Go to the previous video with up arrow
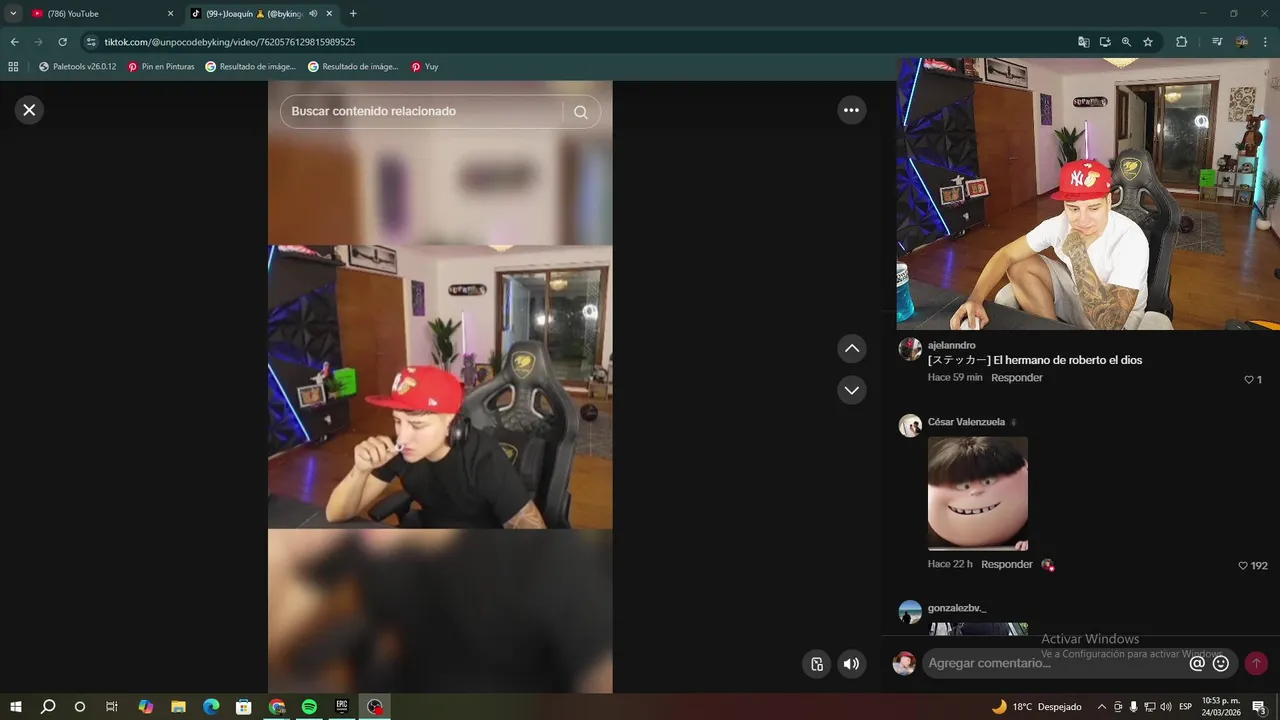The width and height of the screenshot is (1280, 720). 851,348
